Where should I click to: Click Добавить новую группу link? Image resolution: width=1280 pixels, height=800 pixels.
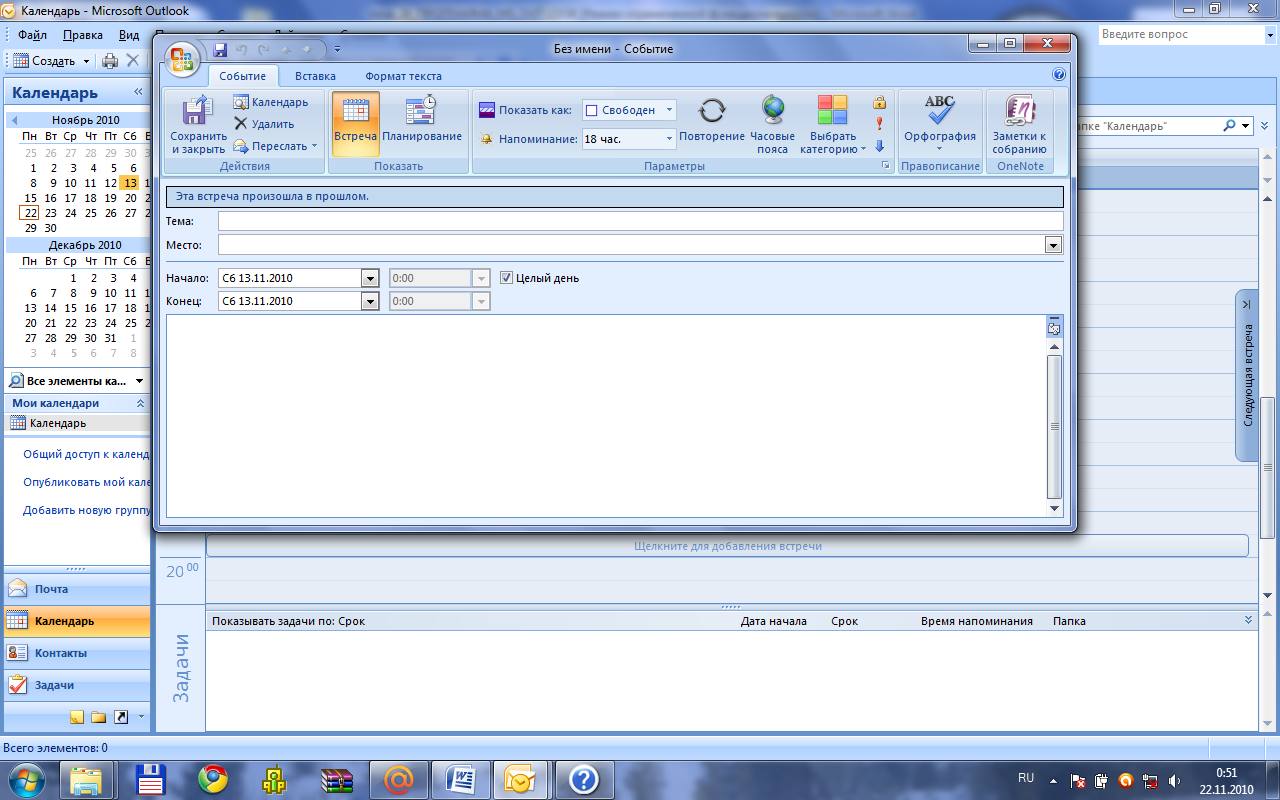click(87, 510)
